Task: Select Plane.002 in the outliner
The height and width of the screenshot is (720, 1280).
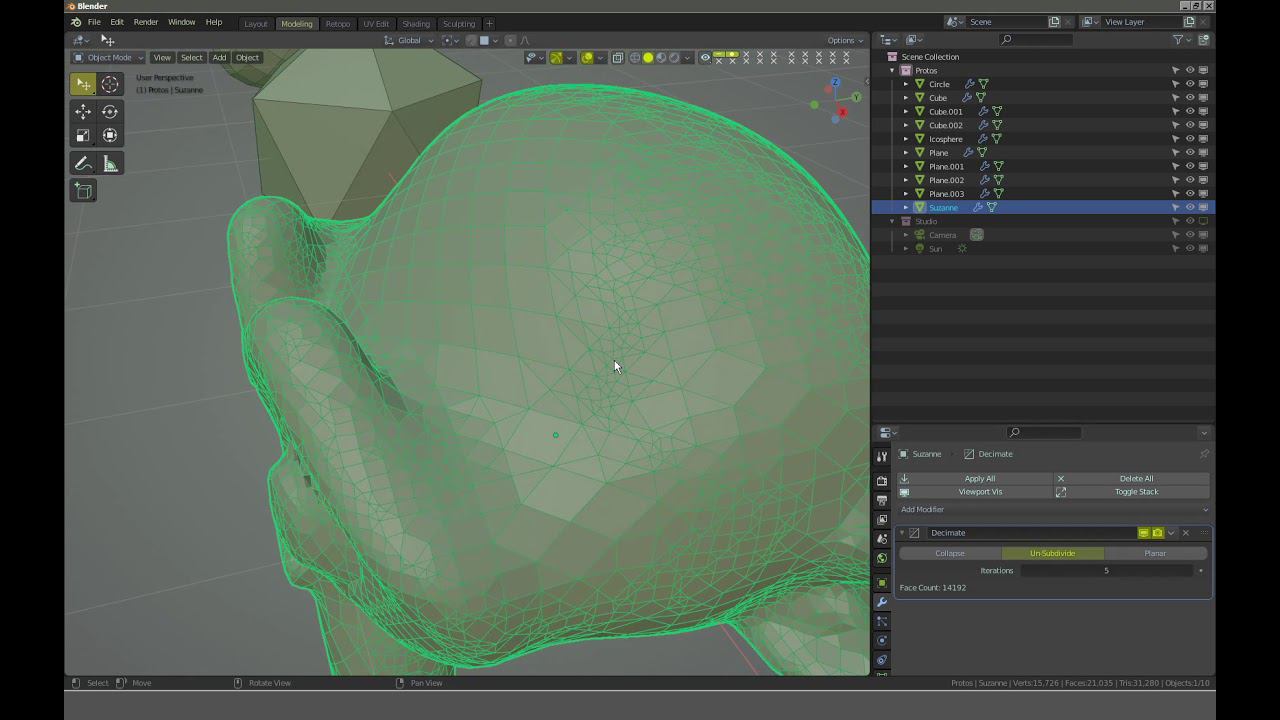Action: (x=946, y=180)
